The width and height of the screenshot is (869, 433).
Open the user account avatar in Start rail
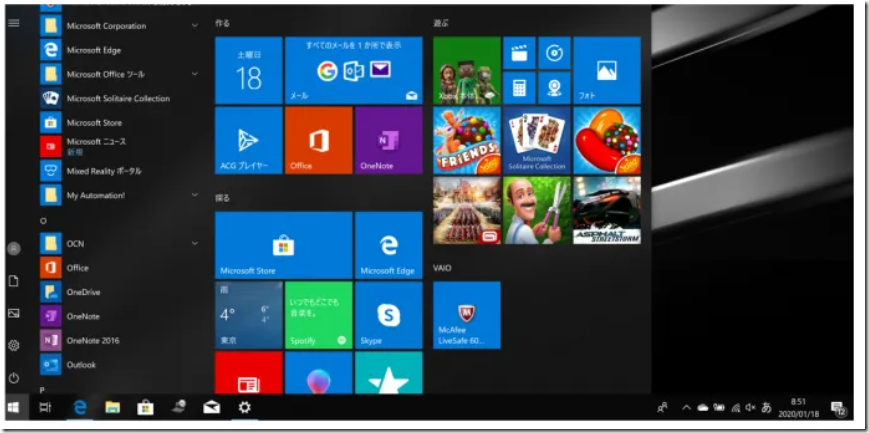tap(14, 248)
